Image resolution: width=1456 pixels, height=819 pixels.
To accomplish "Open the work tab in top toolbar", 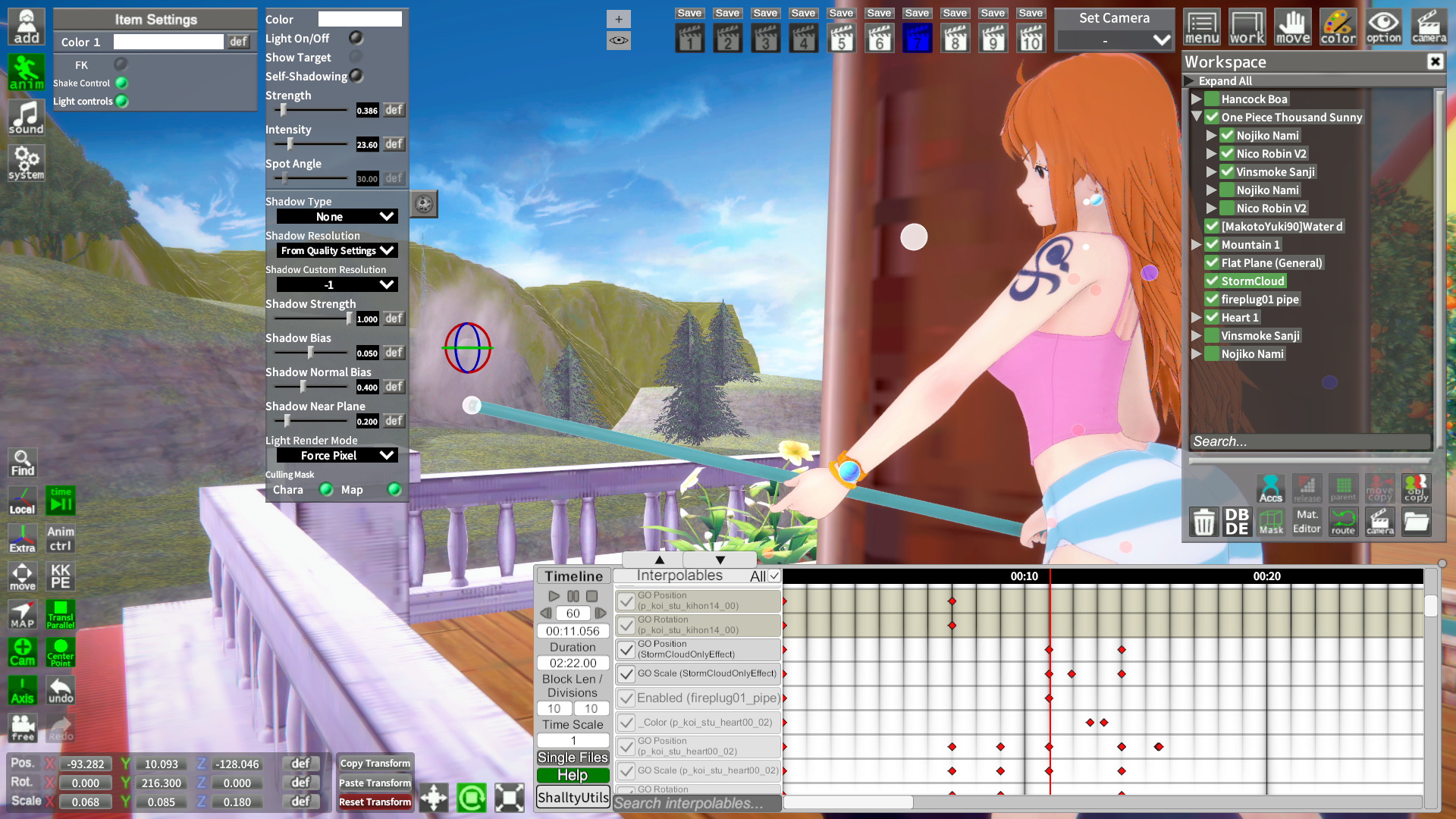I will [x=1247, y=28].
